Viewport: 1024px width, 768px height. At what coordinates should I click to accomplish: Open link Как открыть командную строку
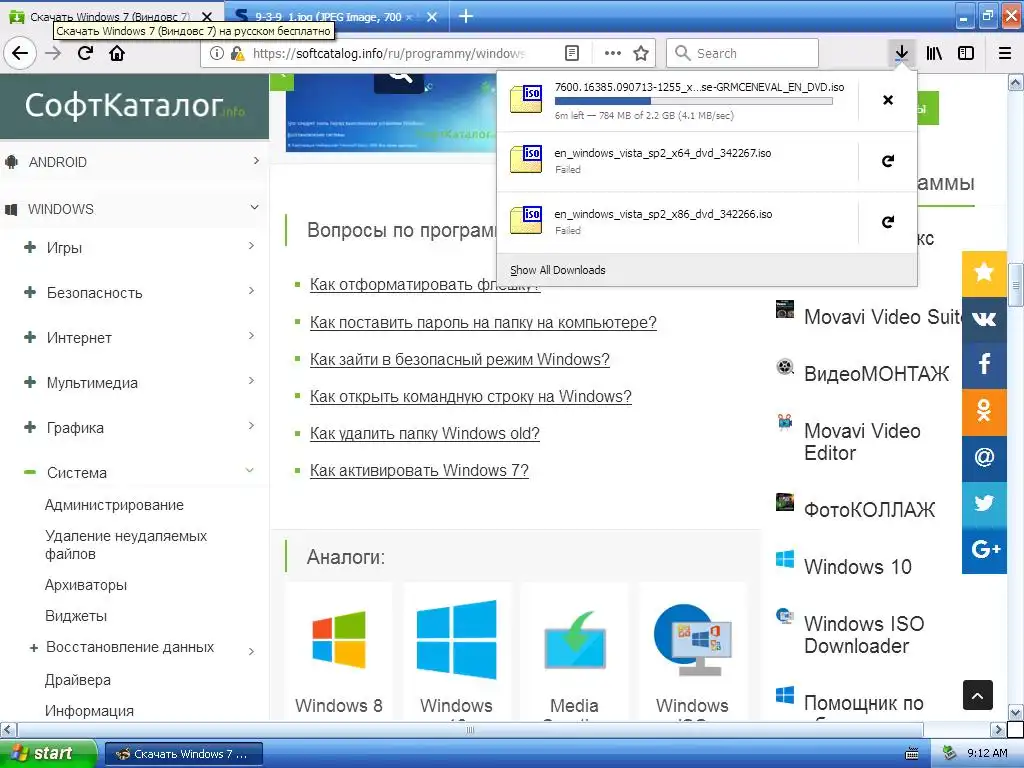[471, 396]
